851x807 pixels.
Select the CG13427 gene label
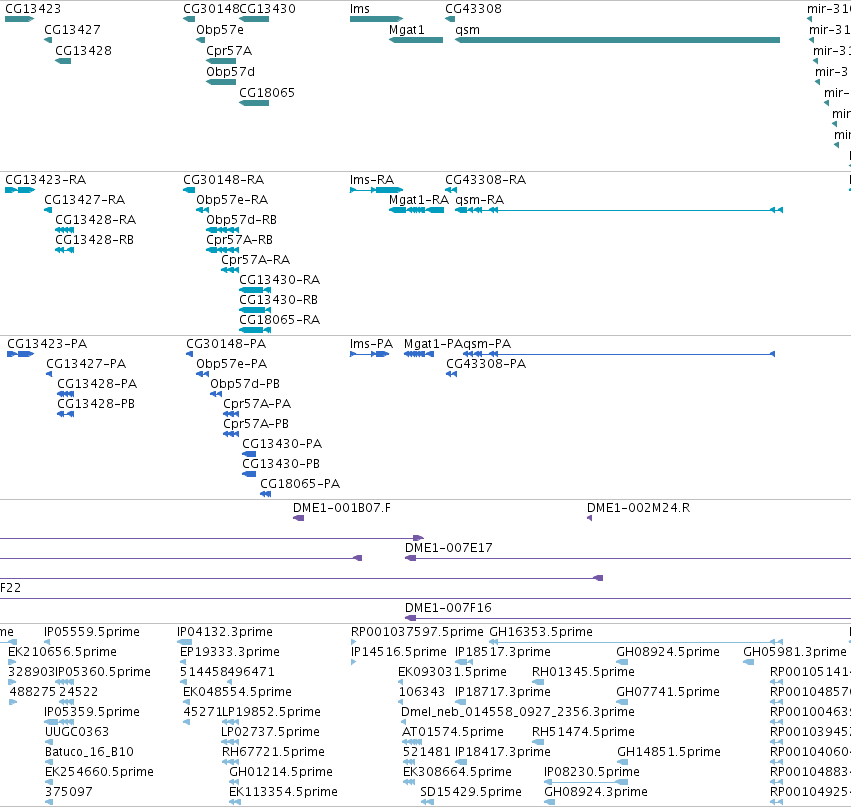72,30
